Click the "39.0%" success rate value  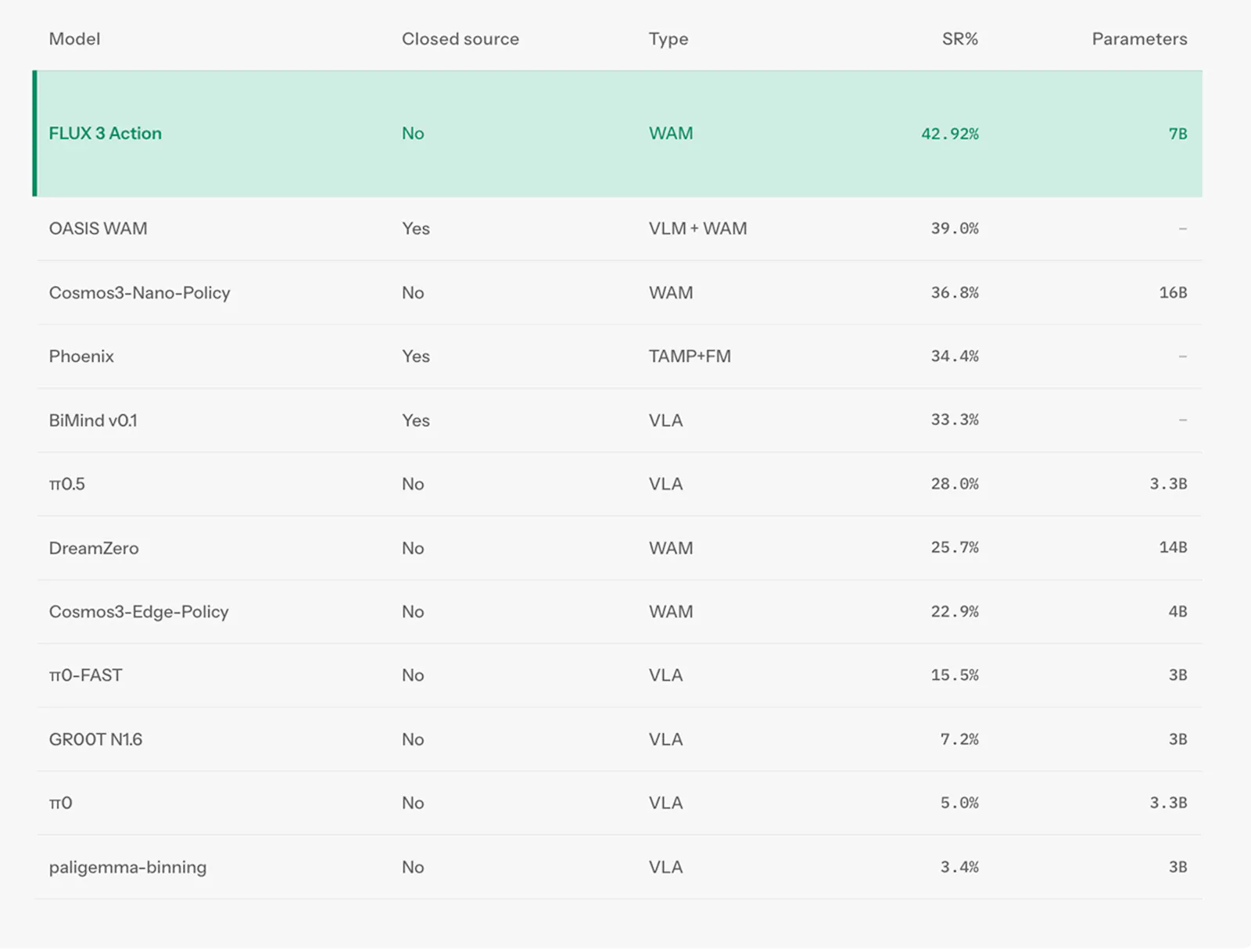[955, 229]
